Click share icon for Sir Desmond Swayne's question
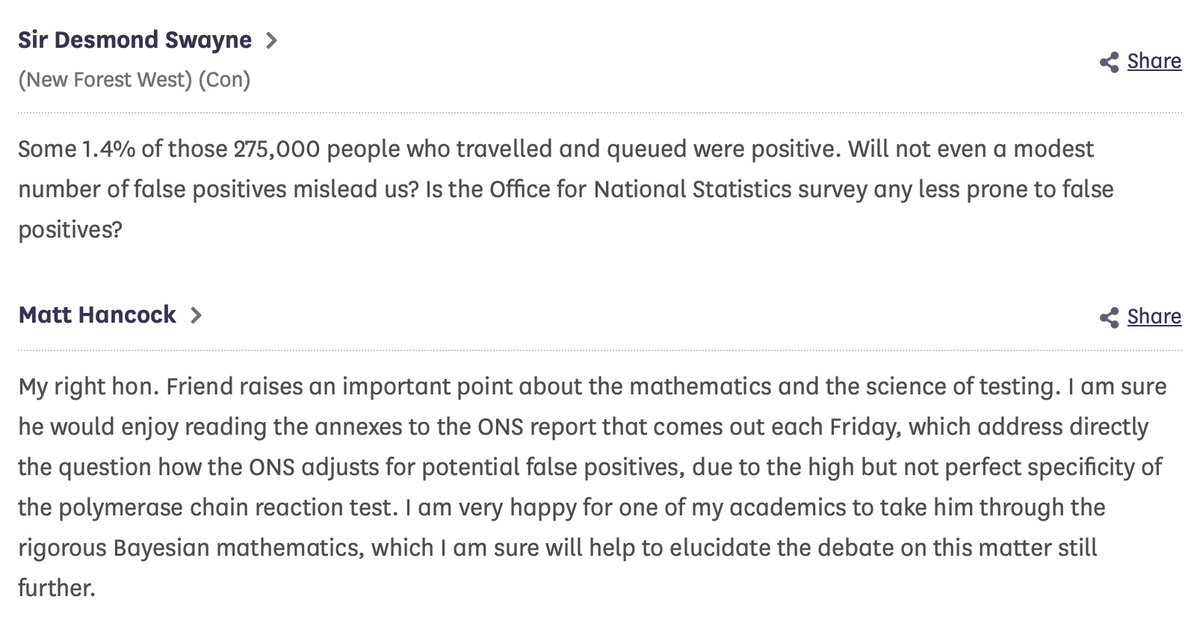 1108,63
